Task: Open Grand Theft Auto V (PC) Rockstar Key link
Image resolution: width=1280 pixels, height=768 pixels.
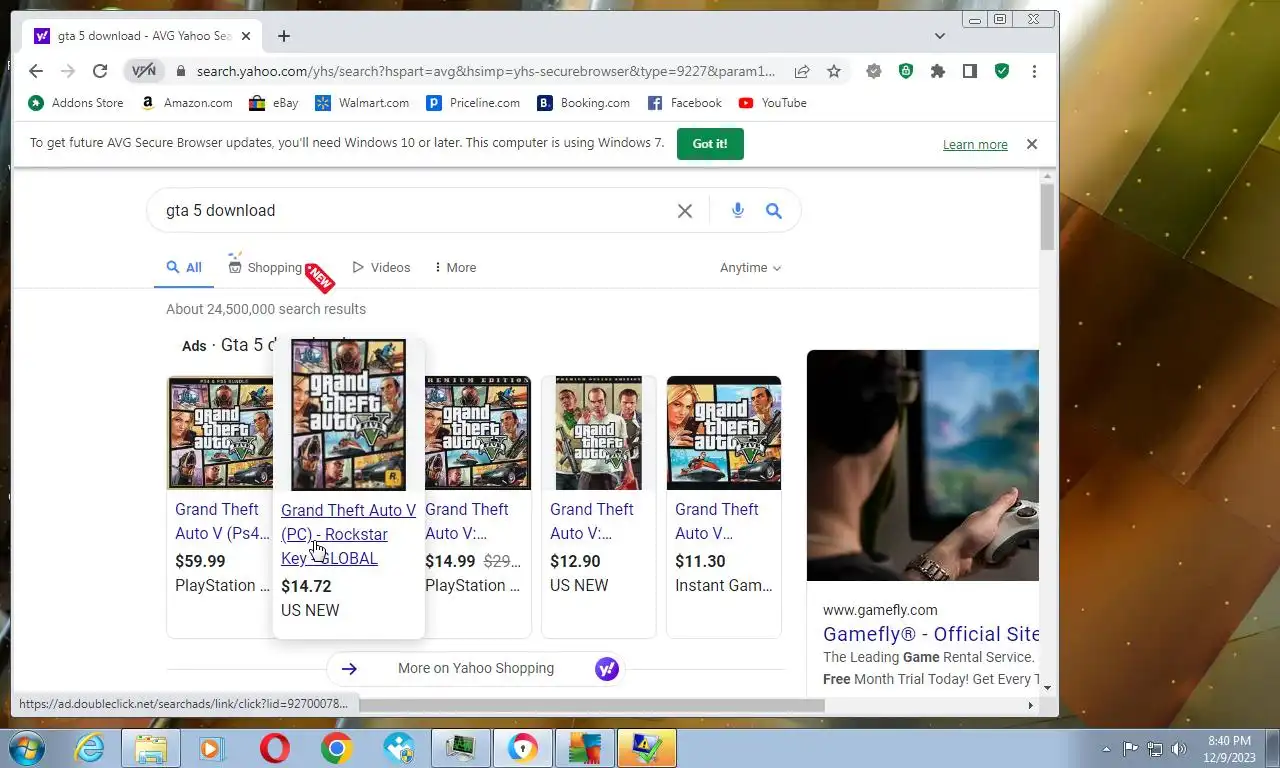Action: point(348,534)
